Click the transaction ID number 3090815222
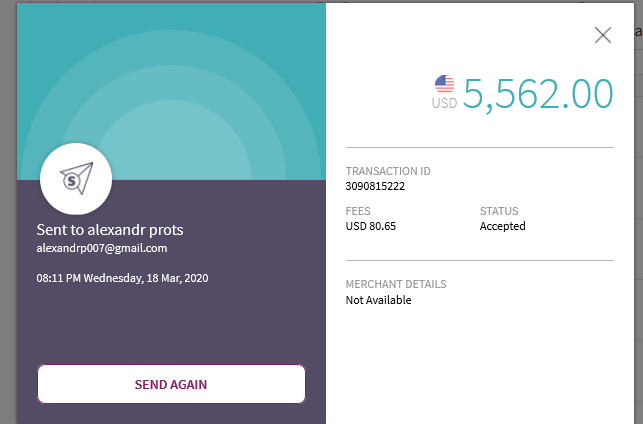This screenshot has width=643, height=424. point(375,186)
